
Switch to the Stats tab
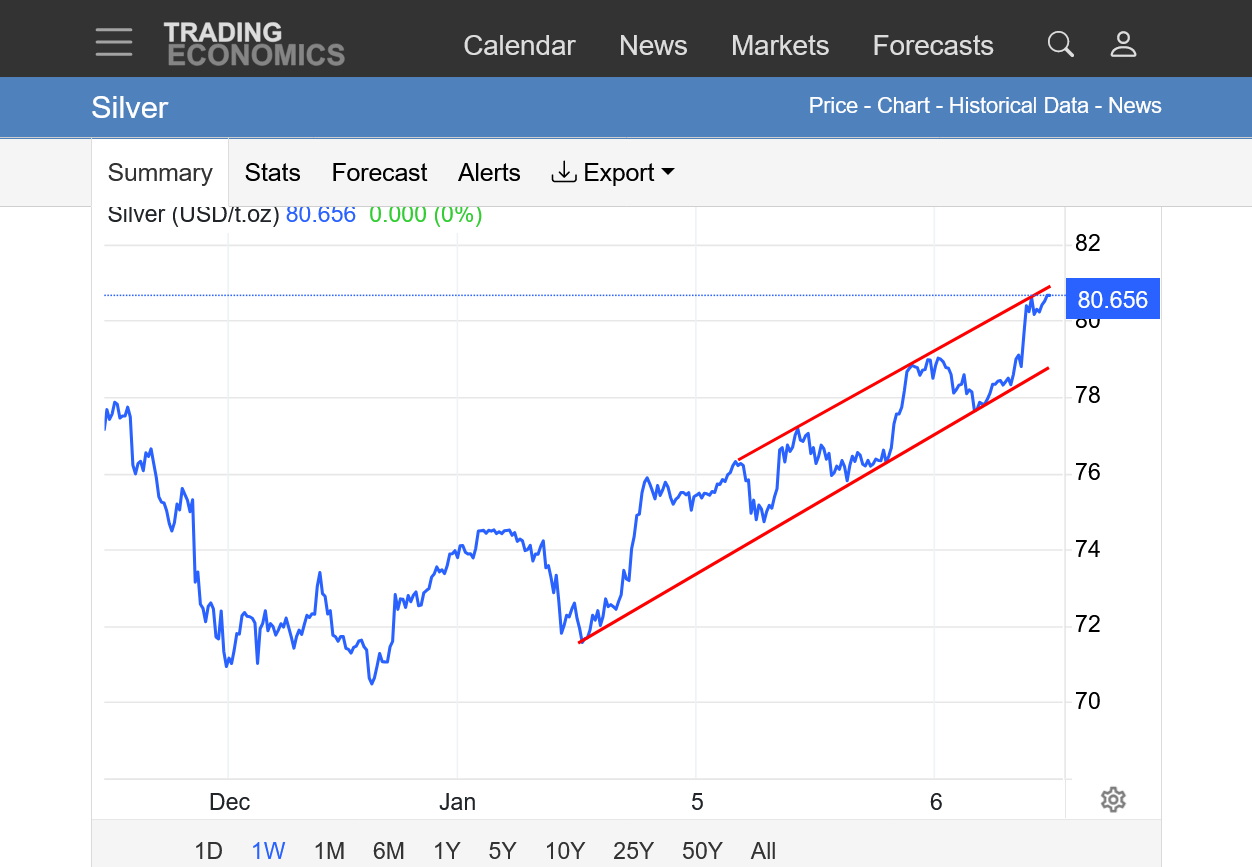(272, 173)
